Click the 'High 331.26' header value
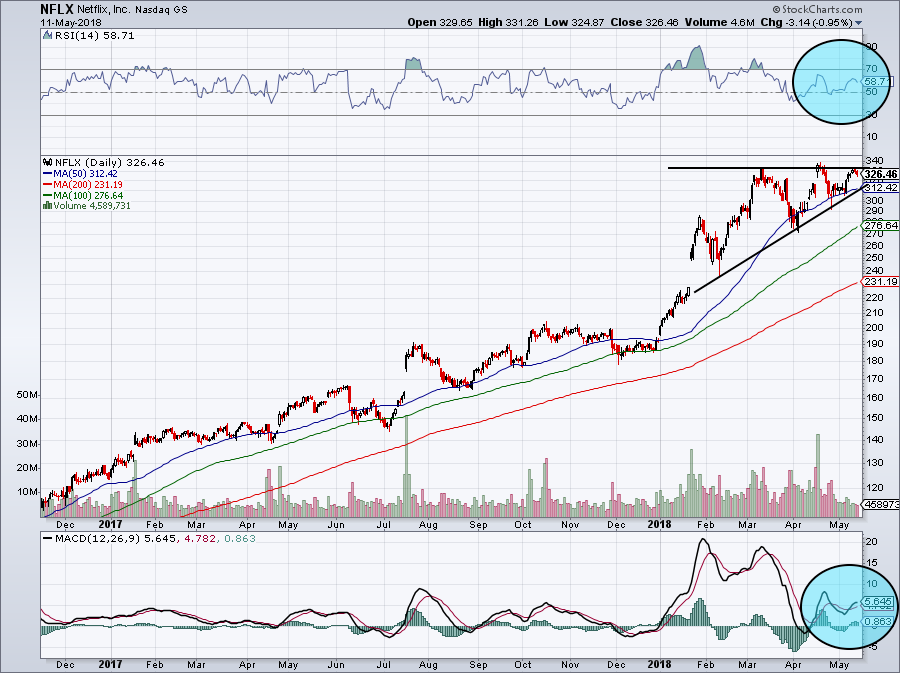The image size is (900, 673). point(508,22)
